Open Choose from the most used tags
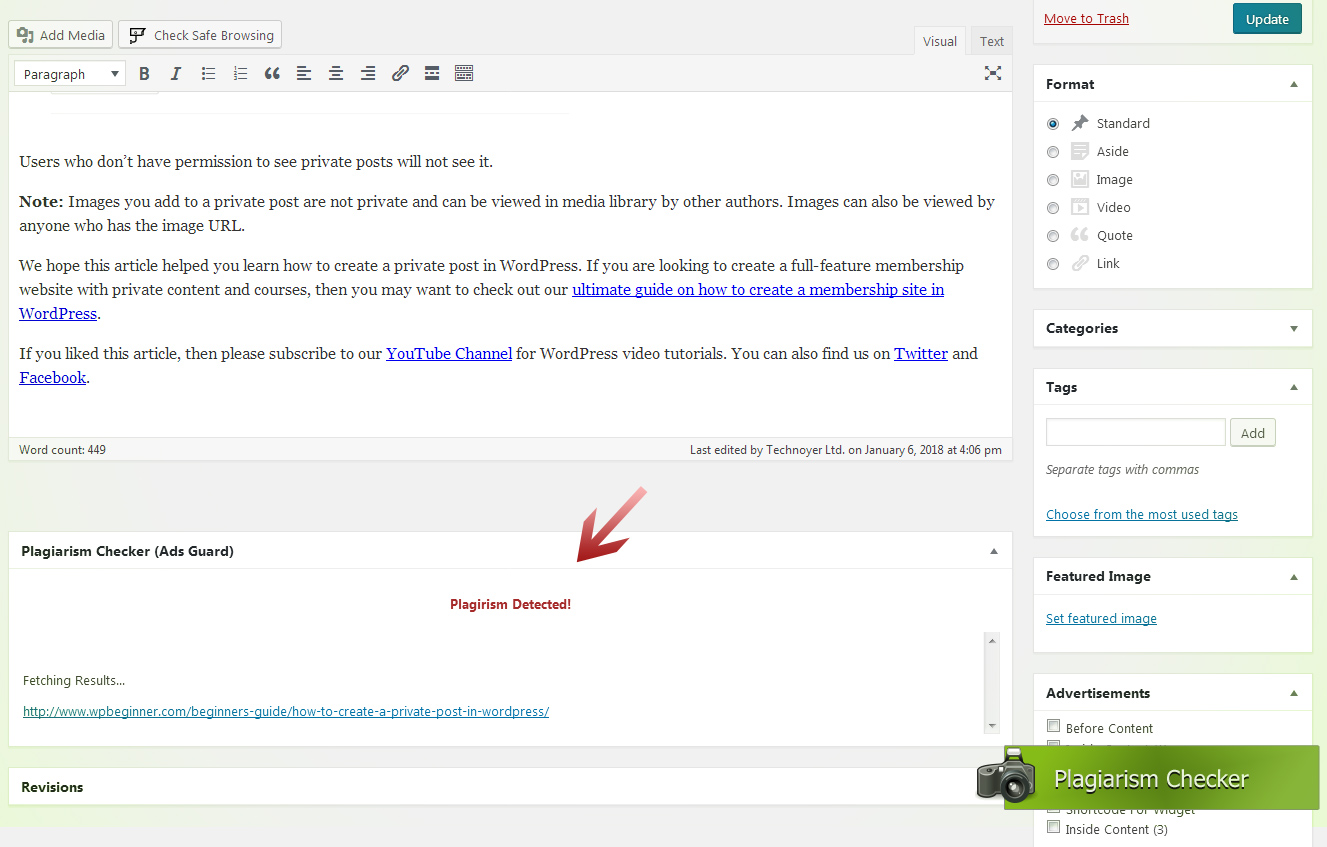Viewport: 1327px width, 847px height. (1142, 514)
